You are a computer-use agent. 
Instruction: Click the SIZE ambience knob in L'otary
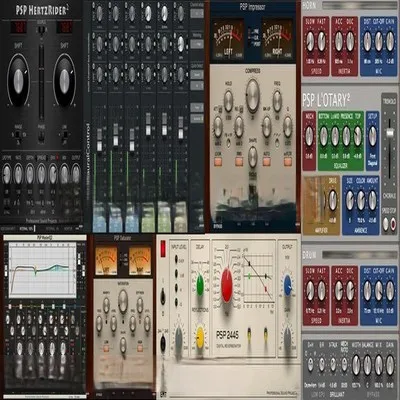pos(350,200)
